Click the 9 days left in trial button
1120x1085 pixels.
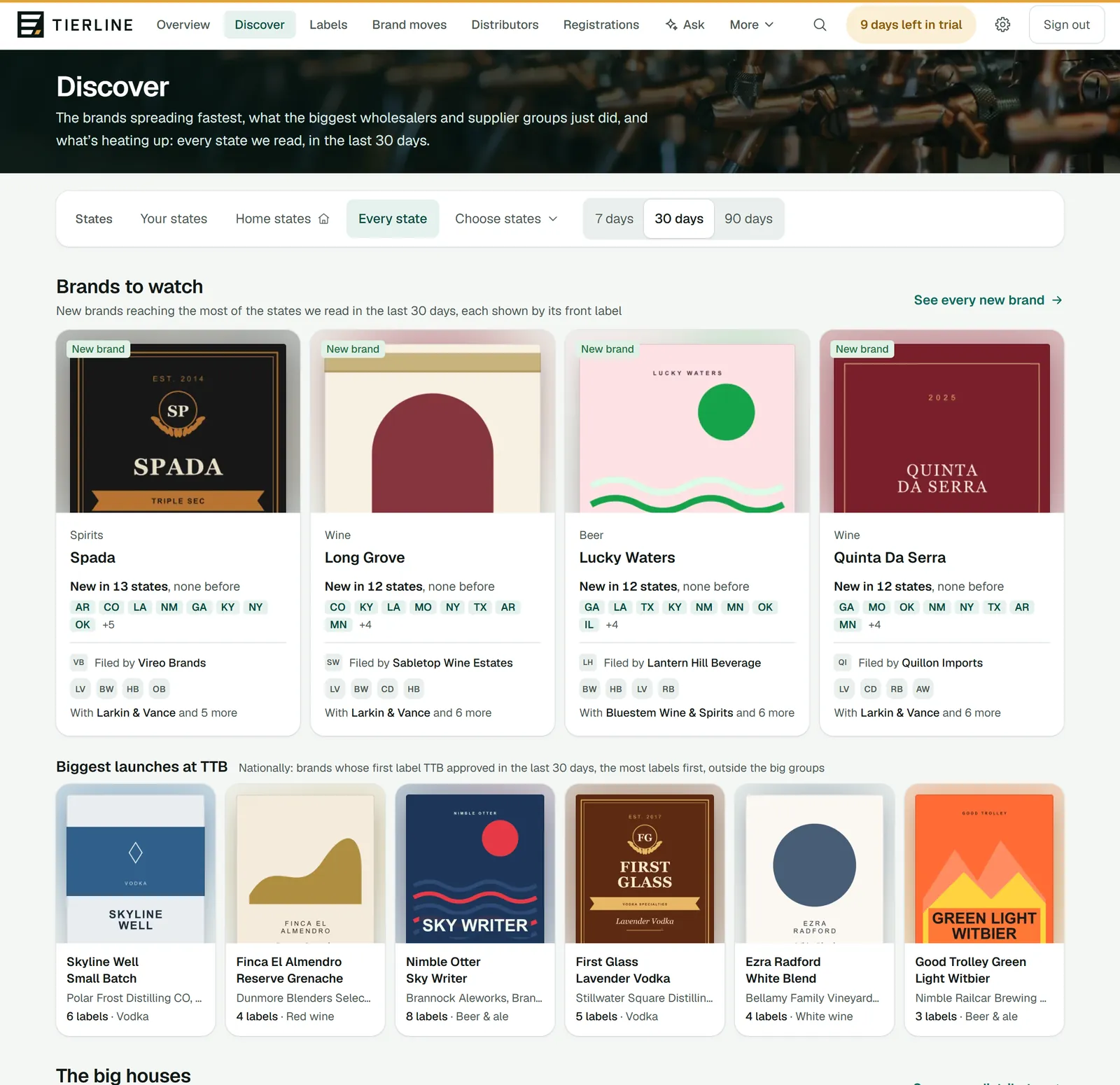911,24
